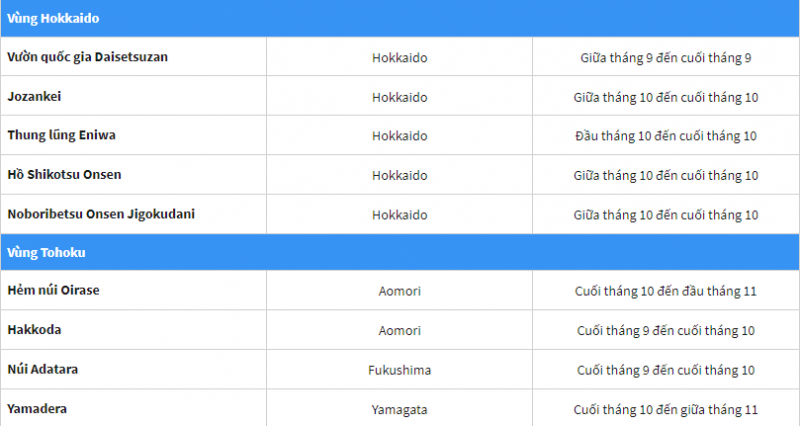Click the Vùng Hokkaido section header
Image resolution: width=800 pixels, height=426 pixels.
[53, 18]
